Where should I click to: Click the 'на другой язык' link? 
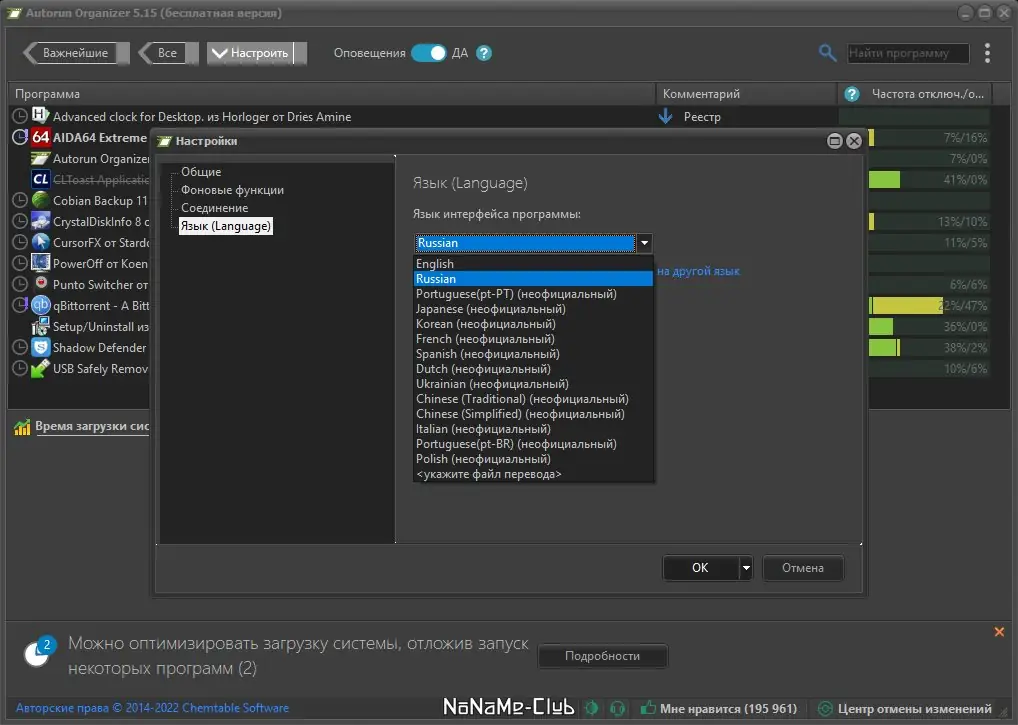(x=698, y=271)
